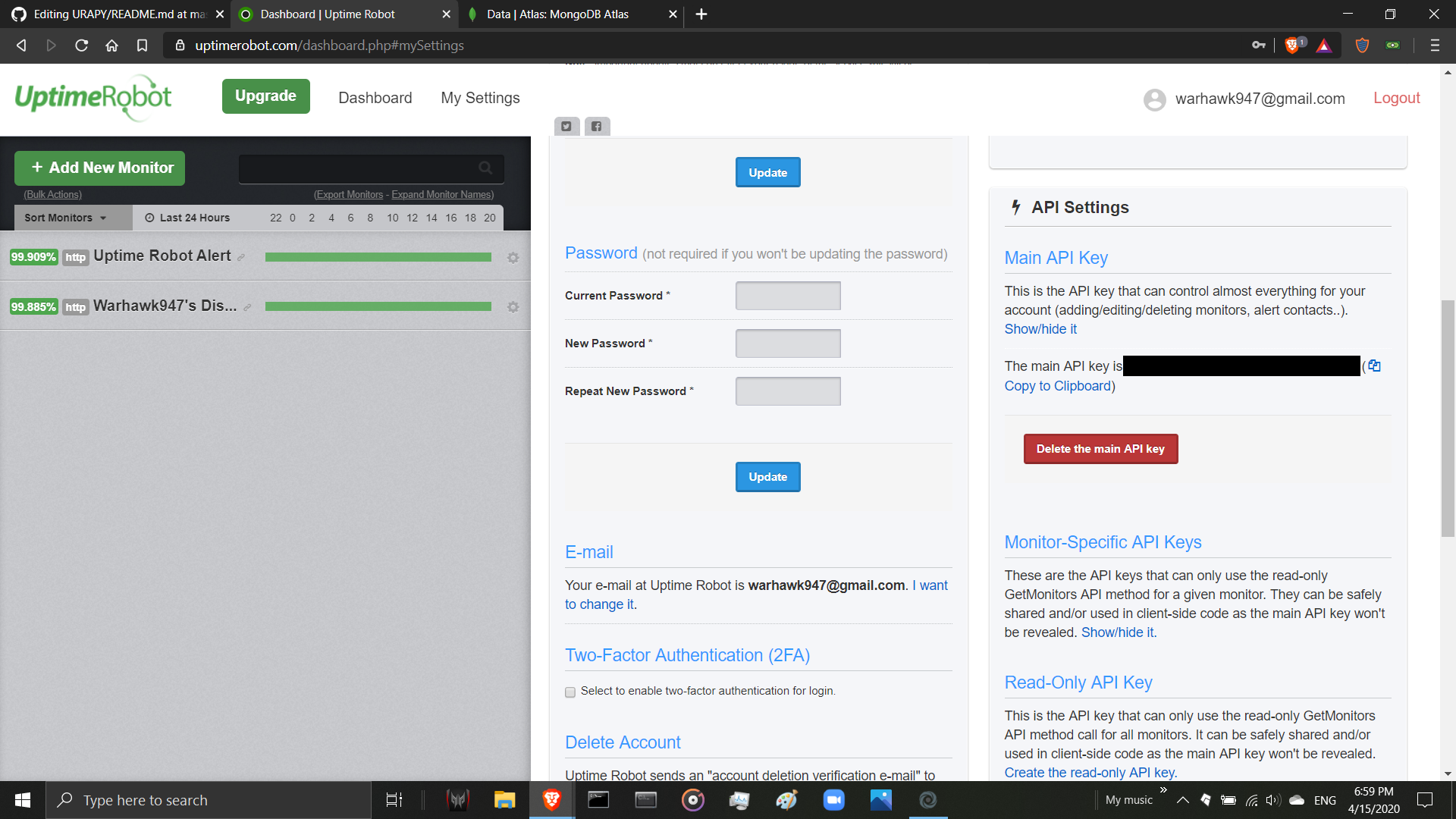Open the Sort Monitors dropdown
Viewport: 1456px width, 819px height.
click(x=65, y=218)
